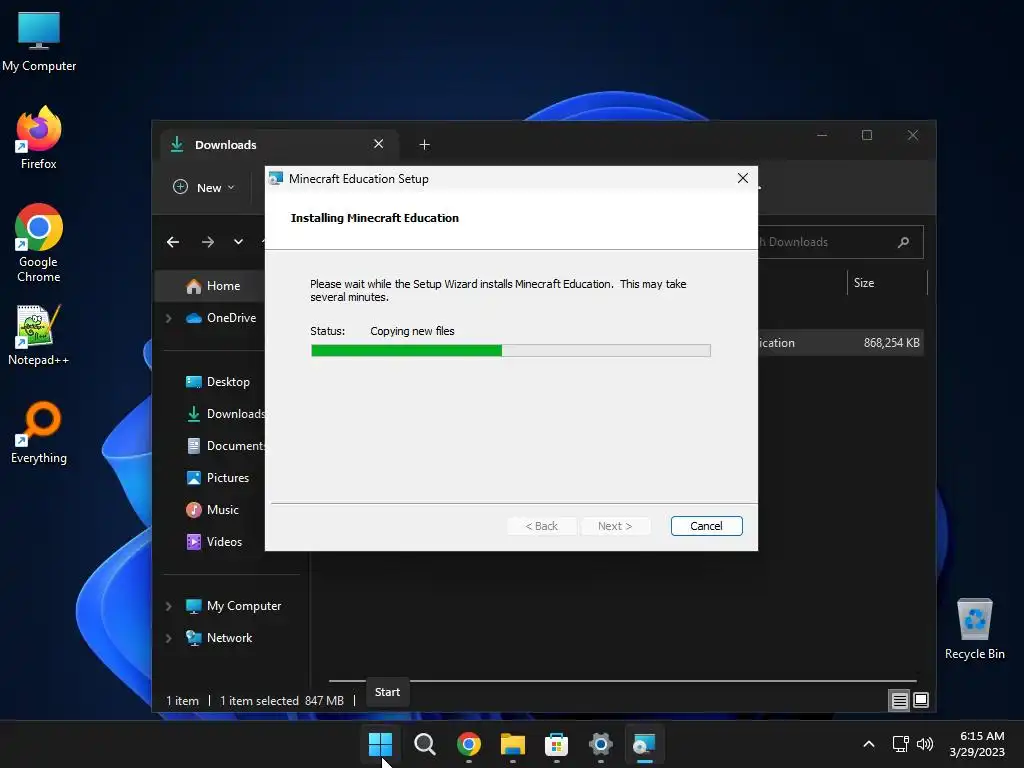
Task: Switch to large thumbnails view
Action: 921,701
